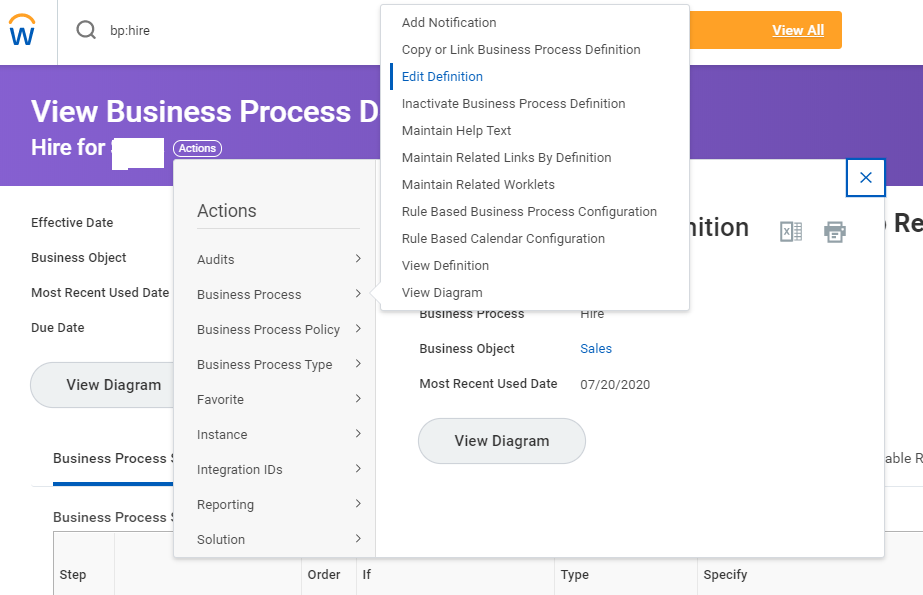Click the Business Process Steps tab
The height and width of the screenshot is (595, 923).
tap(113, 458)
